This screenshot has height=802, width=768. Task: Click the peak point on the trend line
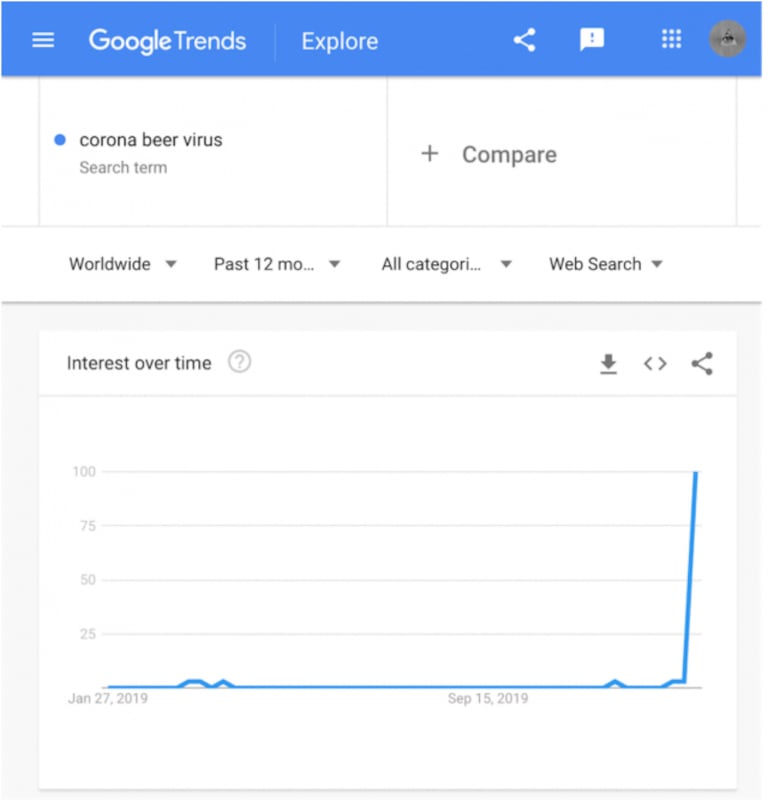(695, 472)
